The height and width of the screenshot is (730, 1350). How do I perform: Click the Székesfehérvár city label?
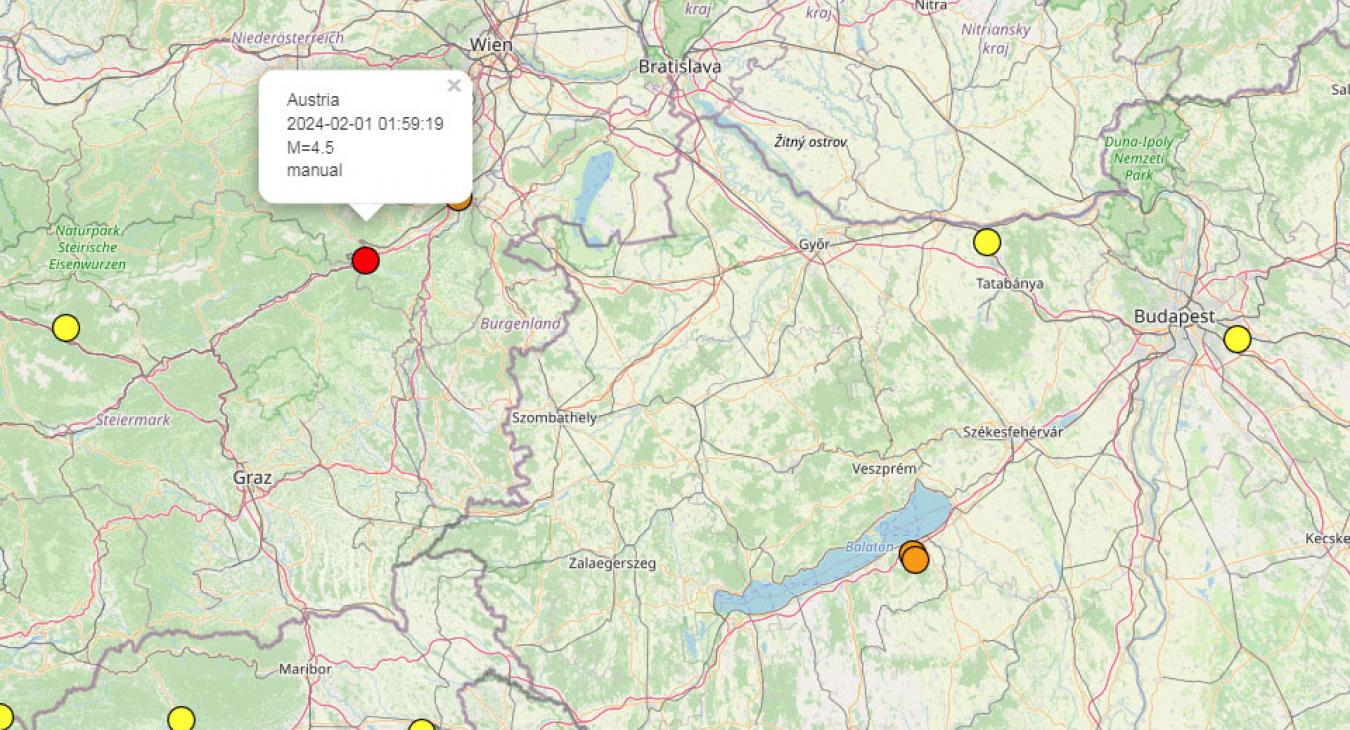[1013, 431]
